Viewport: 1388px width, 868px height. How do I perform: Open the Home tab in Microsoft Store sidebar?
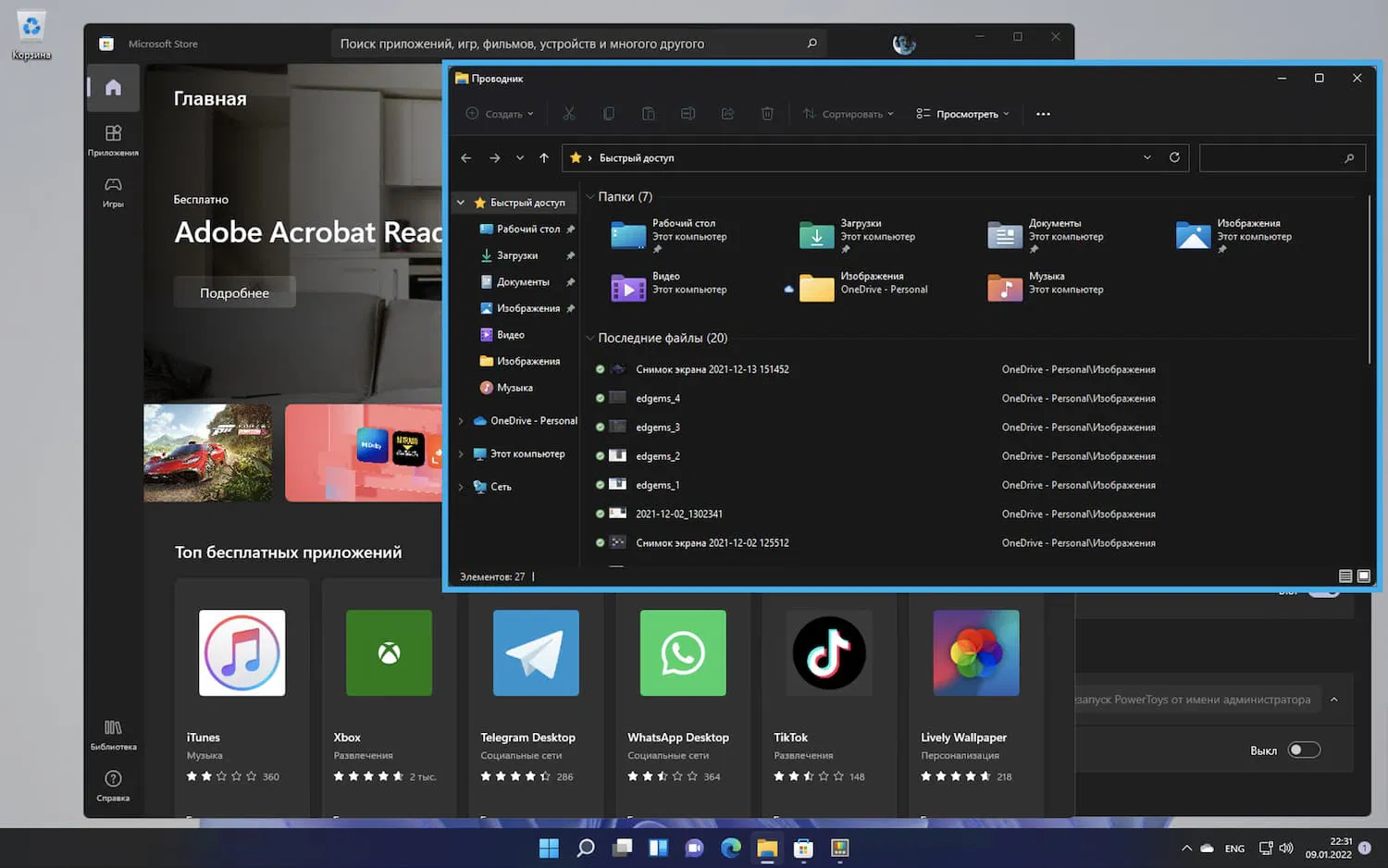[113, 88]
